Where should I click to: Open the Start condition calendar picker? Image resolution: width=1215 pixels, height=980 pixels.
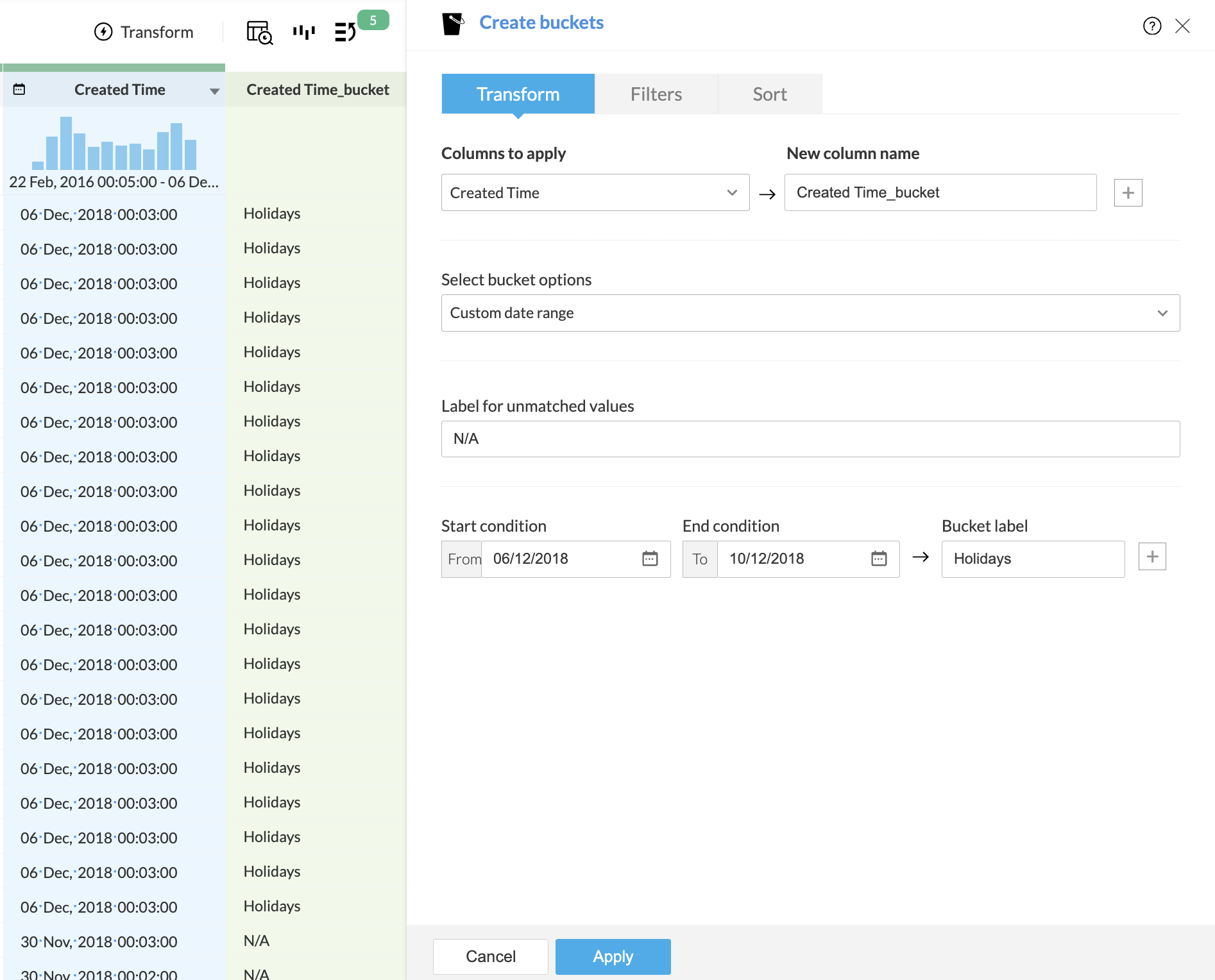click(650, 559)
